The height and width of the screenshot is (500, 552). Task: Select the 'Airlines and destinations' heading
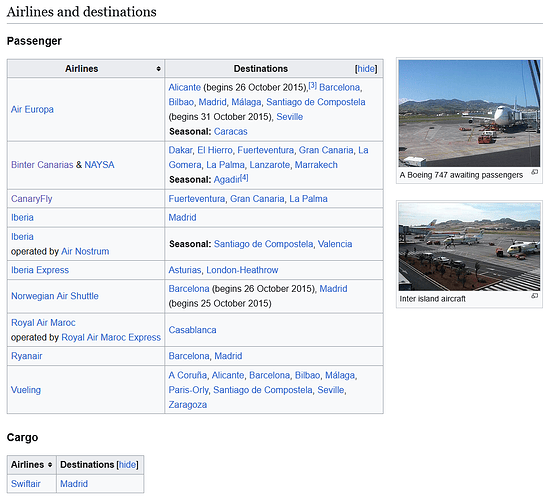click(82, 12)
